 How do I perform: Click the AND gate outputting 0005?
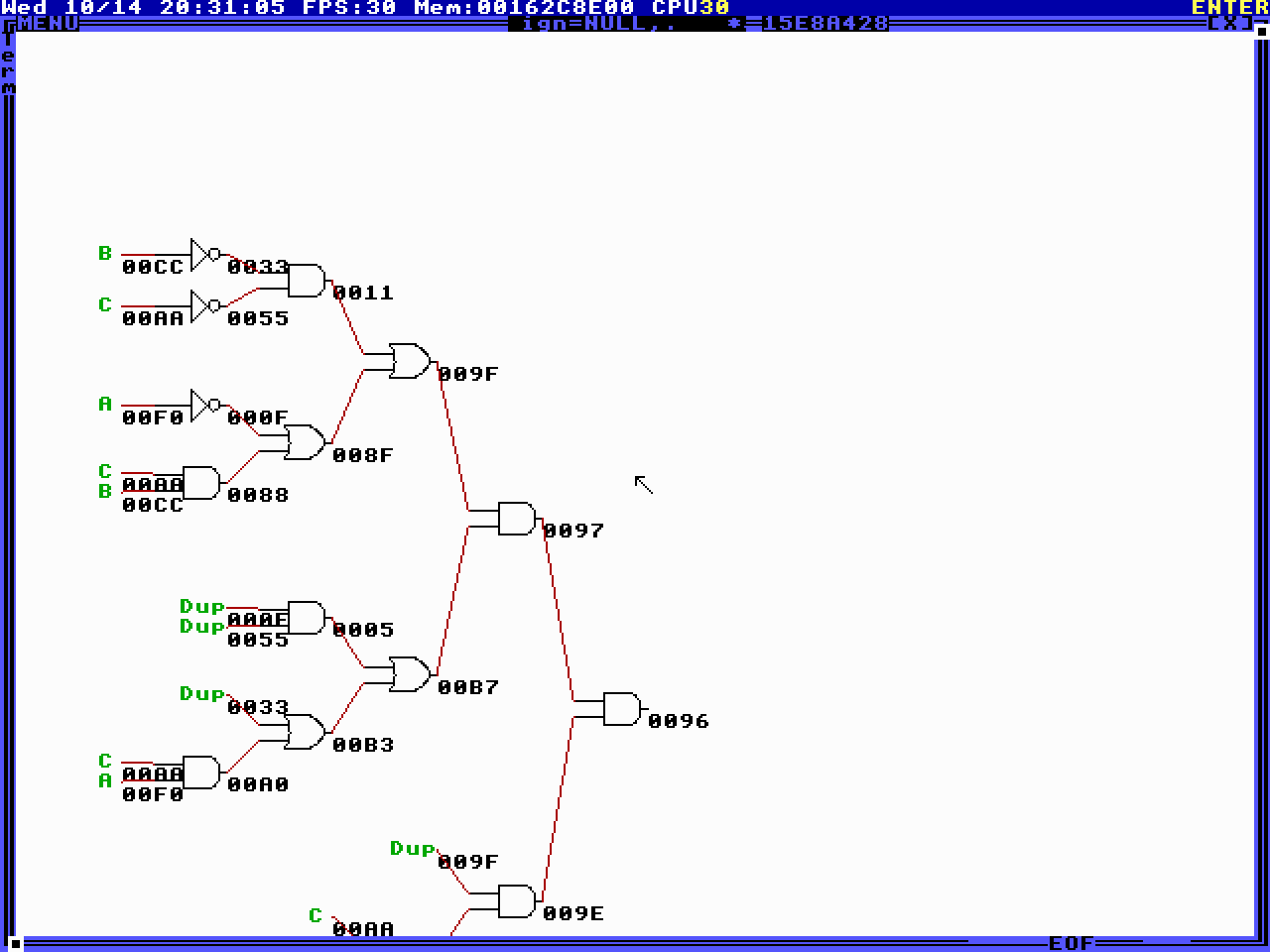click(x=308, y=618)
